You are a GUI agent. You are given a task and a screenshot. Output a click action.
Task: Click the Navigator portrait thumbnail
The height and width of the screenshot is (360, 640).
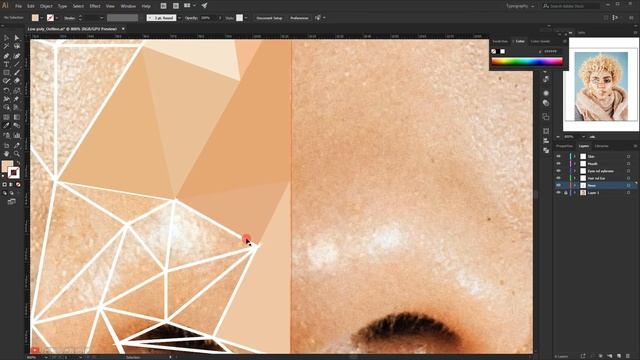point(601,86)
